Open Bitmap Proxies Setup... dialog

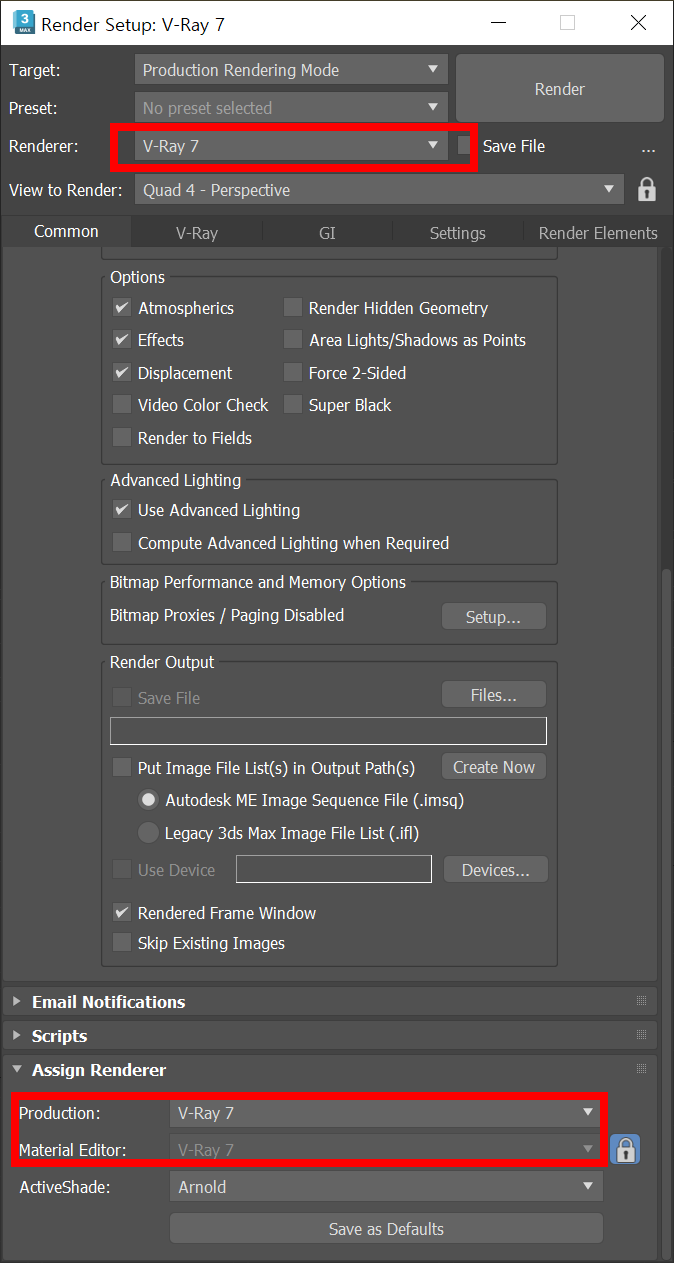point(494,617)
